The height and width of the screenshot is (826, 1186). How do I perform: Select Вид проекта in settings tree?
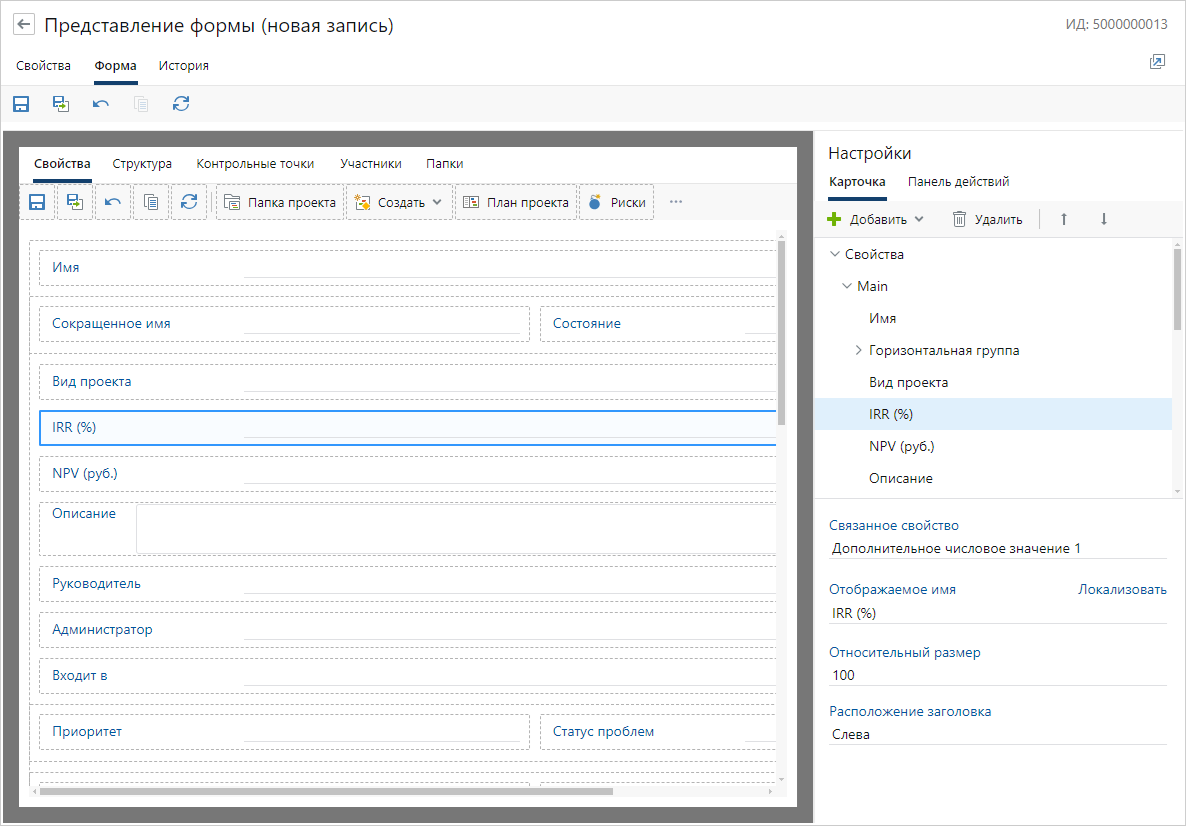tap(908, 382)
